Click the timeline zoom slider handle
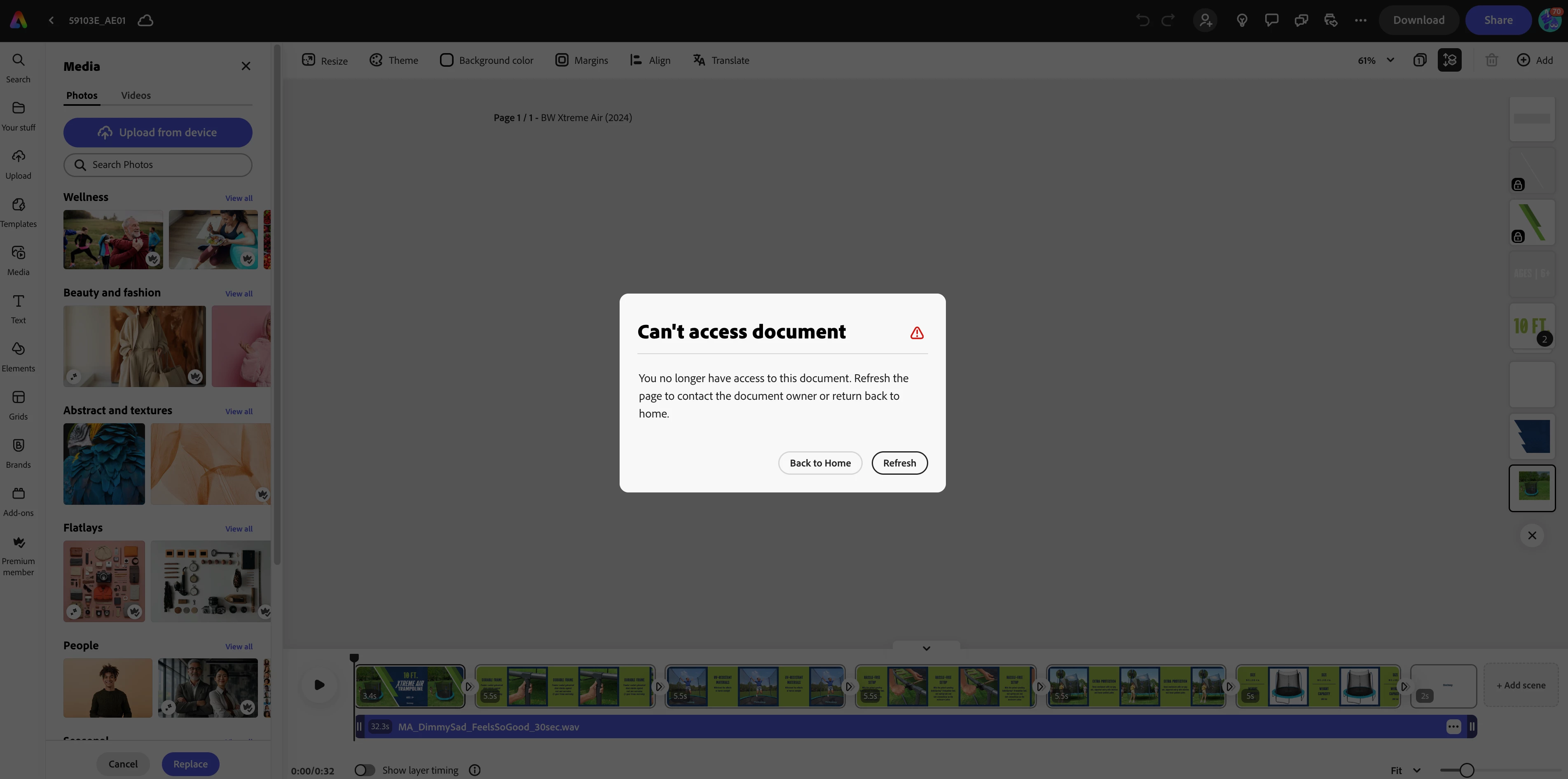1568x779 pixels. tap(1466, 770)
